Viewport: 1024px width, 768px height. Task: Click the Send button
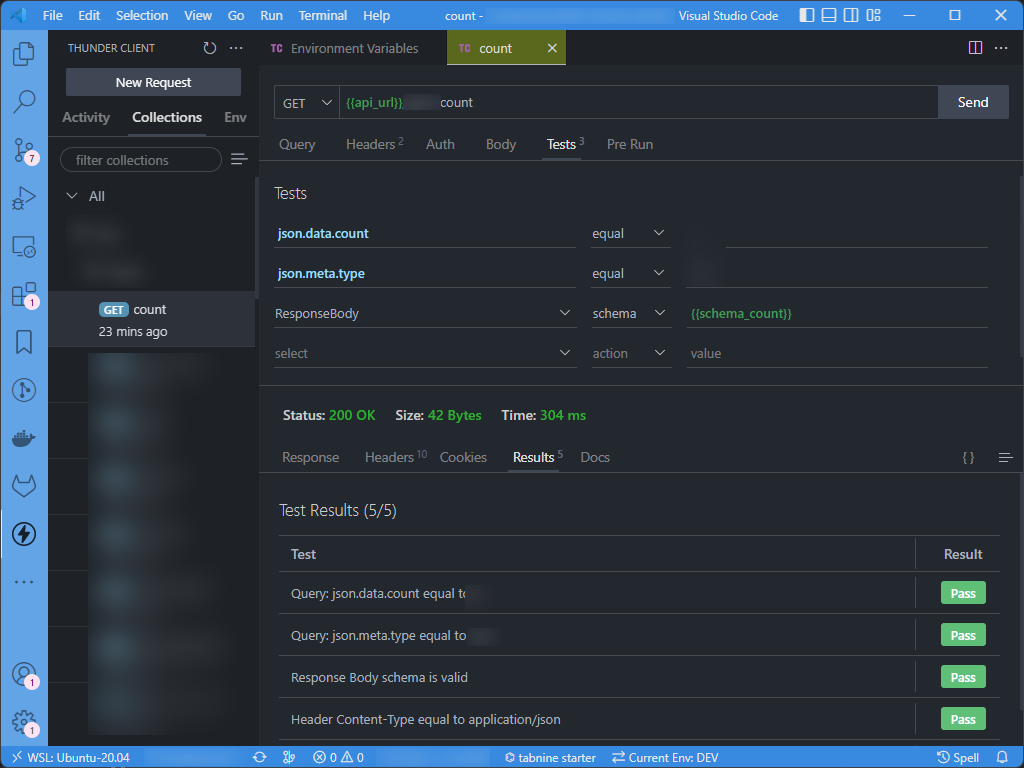pos(972,102)
